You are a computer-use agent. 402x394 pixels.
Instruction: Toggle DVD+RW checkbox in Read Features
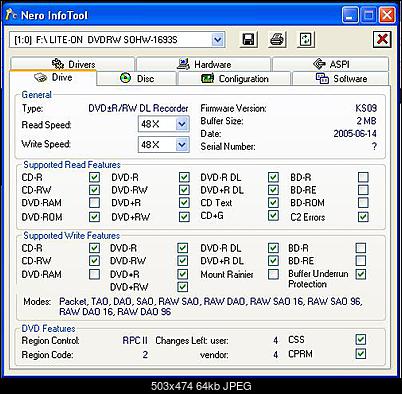184,217
